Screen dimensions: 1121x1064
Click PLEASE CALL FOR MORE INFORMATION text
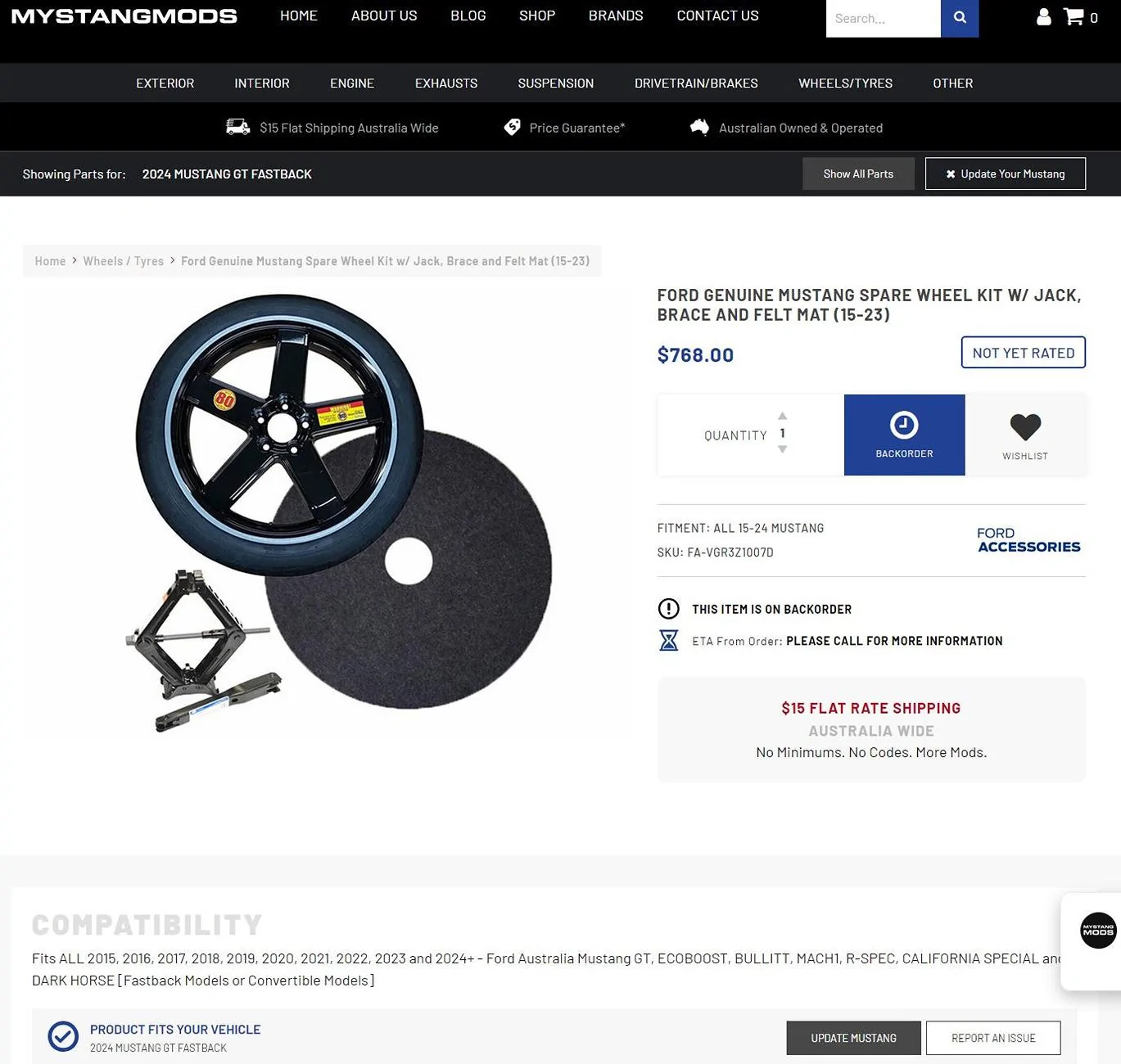894,641
